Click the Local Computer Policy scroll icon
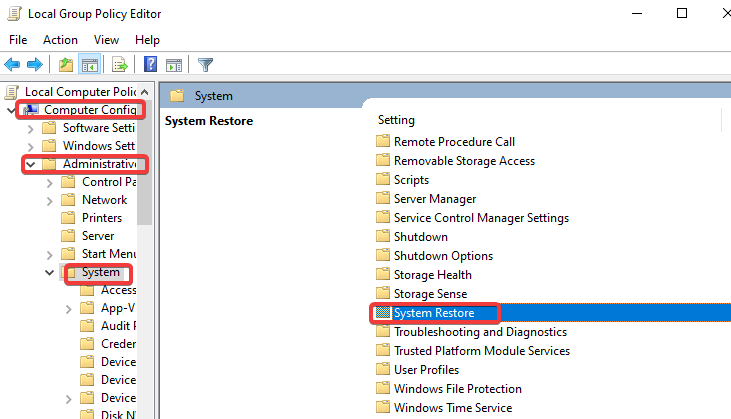 [x=12, y=92]
